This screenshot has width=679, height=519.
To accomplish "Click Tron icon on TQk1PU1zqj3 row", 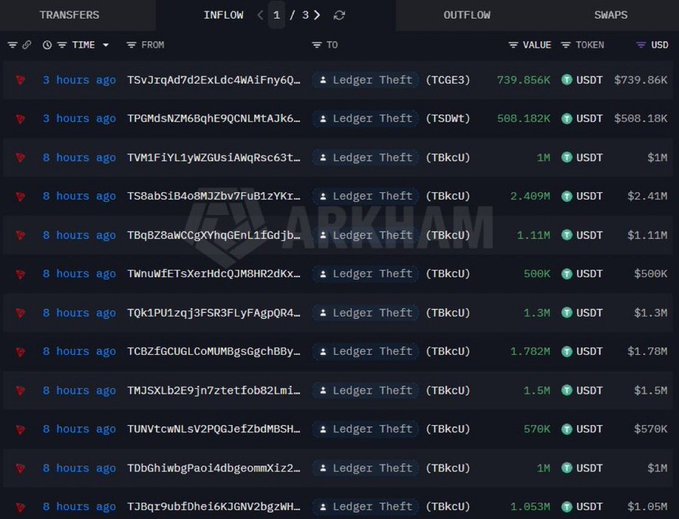I will (x=20, y=313).
